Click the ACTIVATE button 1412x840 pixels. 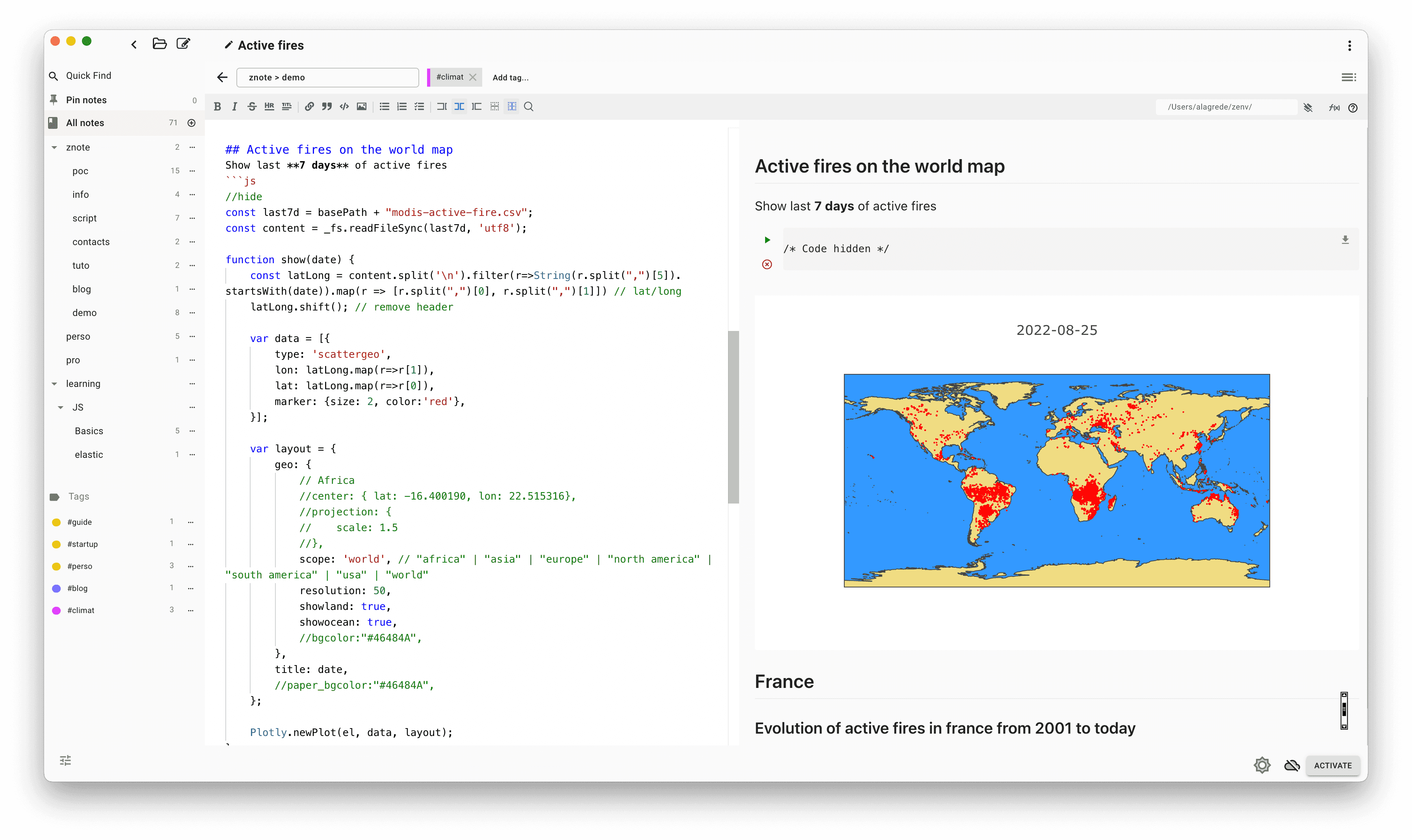pyautogui.click(x=1333, y=765)
